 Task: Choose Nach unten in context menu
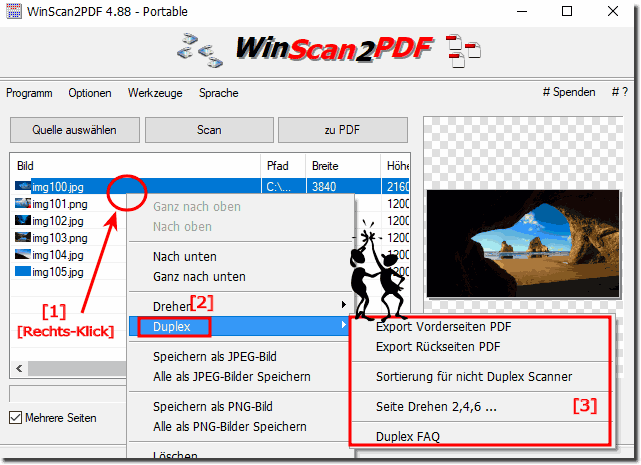pos(241,256)
